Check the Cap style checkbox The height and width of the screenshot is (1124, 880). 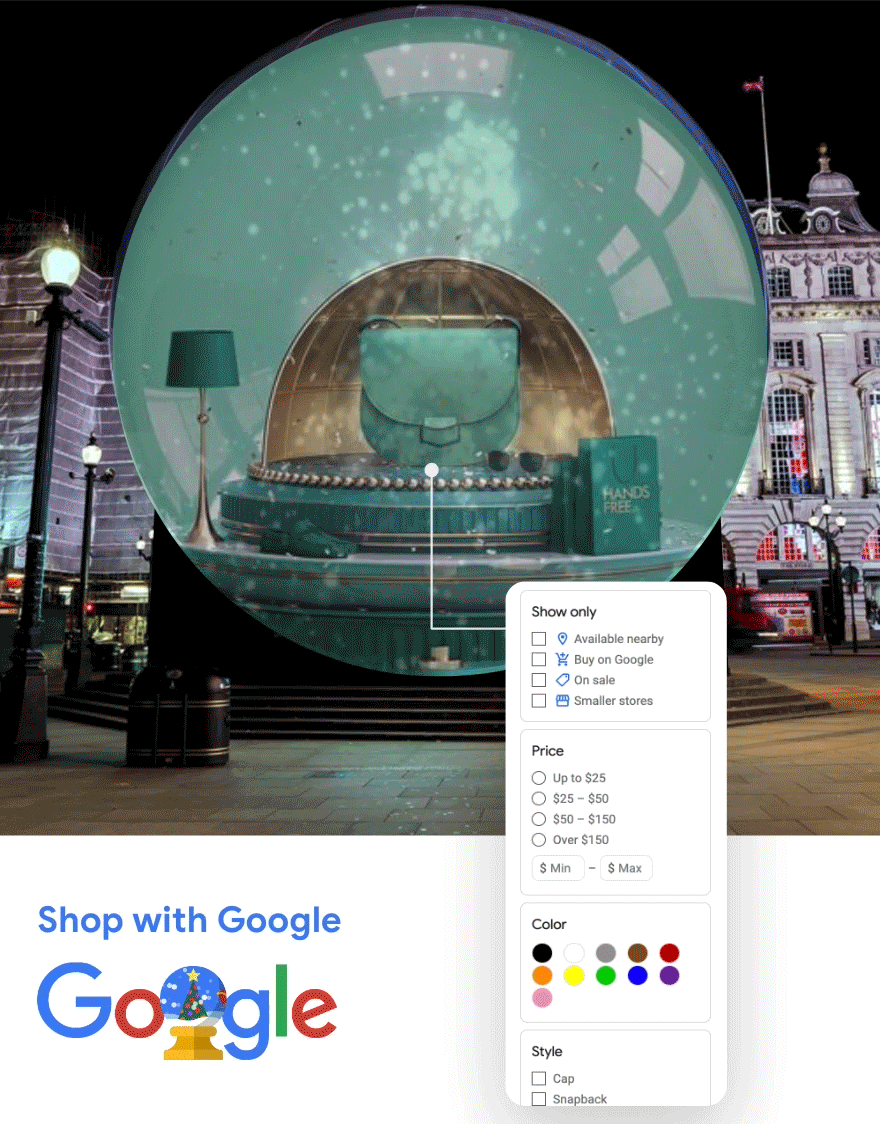[539, 1078]
